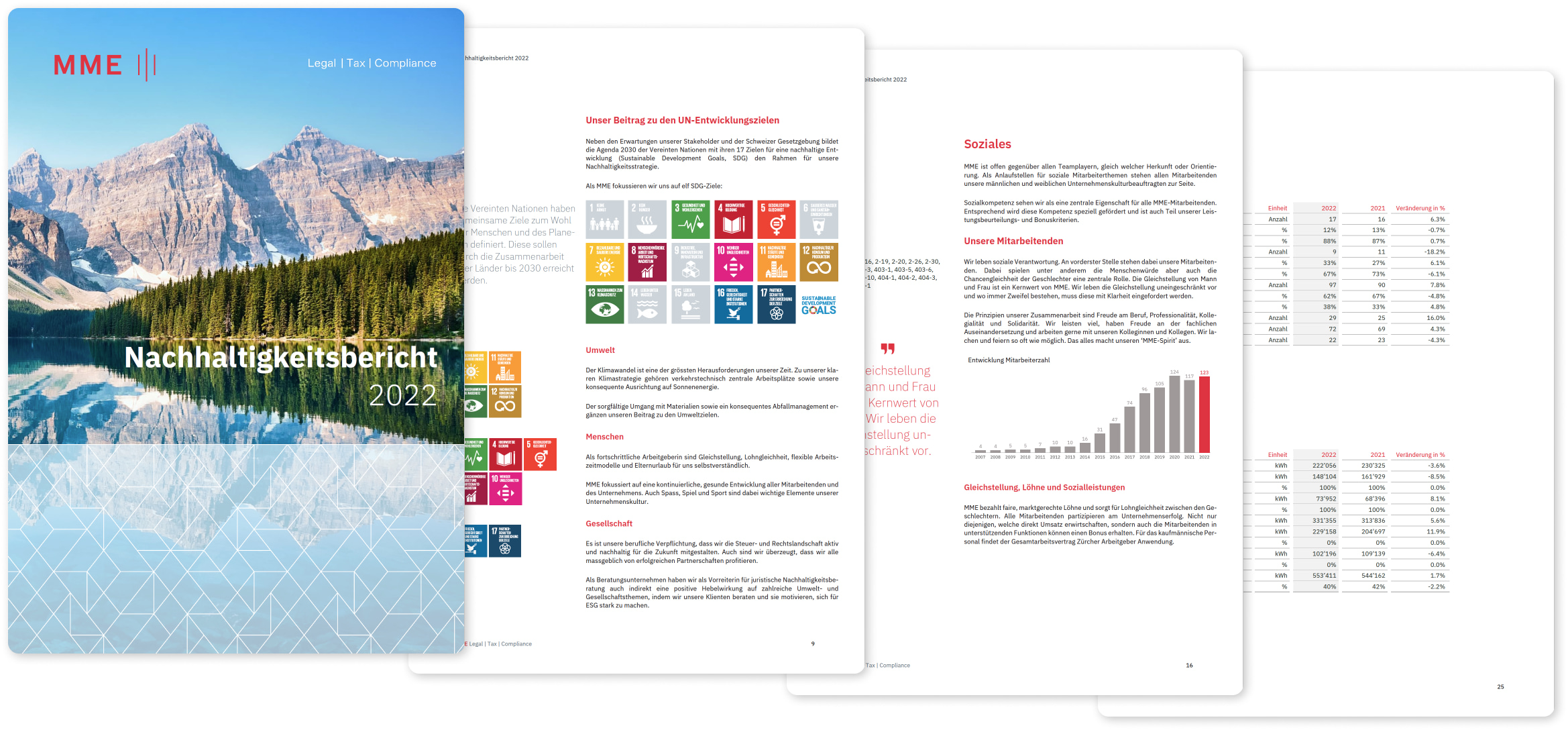The image size is (1568, 730).
Task: Click SDG 7 clean energy tile in the large grid
Action: point(604,262)
